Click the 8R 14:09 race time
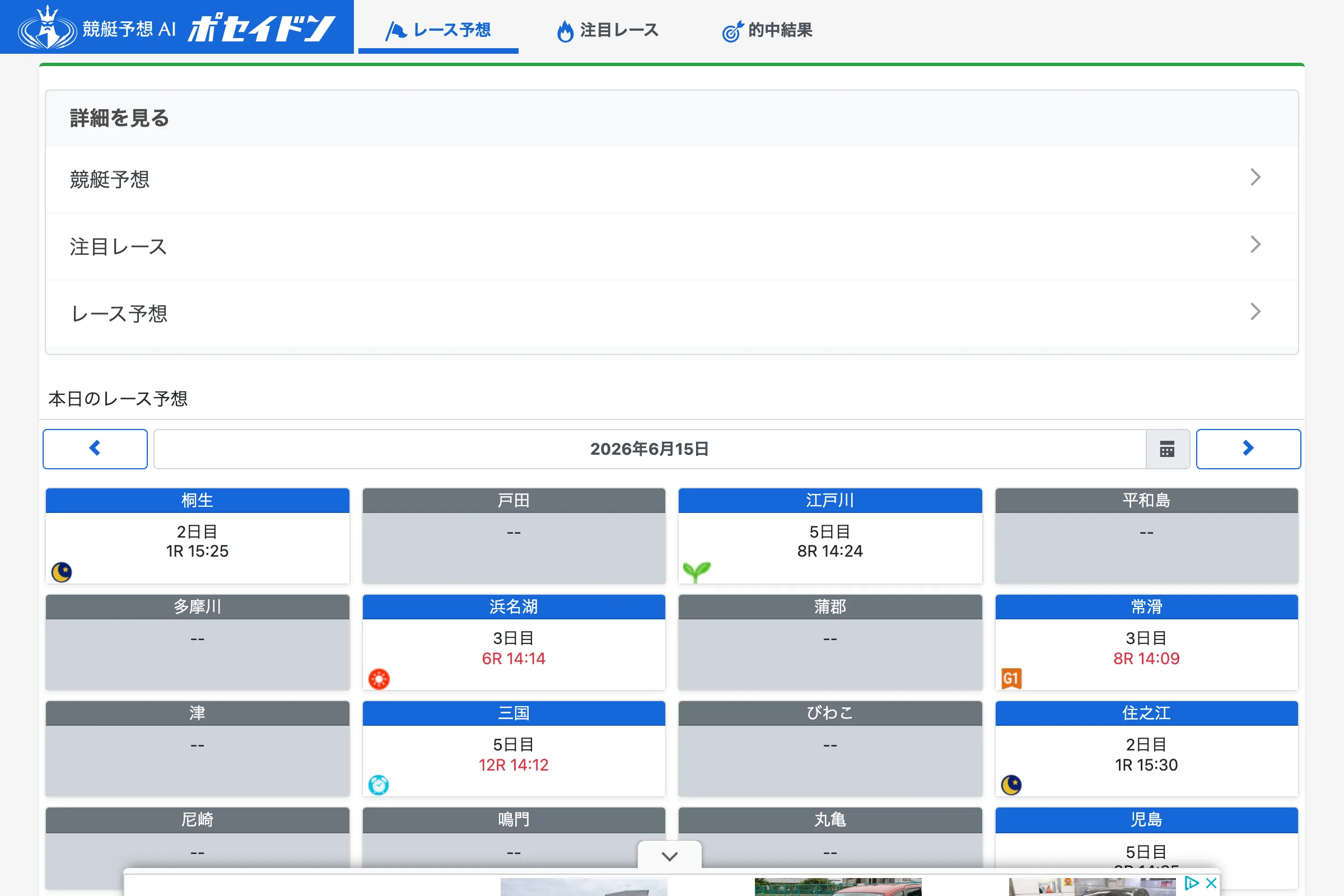This screenshot has height=896, width=1344. pos(1146,659)
